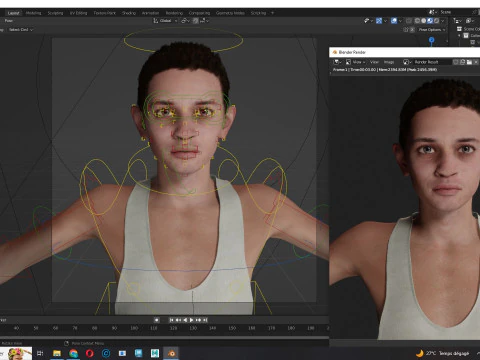Open the View mode dropdown in render window

tap(355, 62)
